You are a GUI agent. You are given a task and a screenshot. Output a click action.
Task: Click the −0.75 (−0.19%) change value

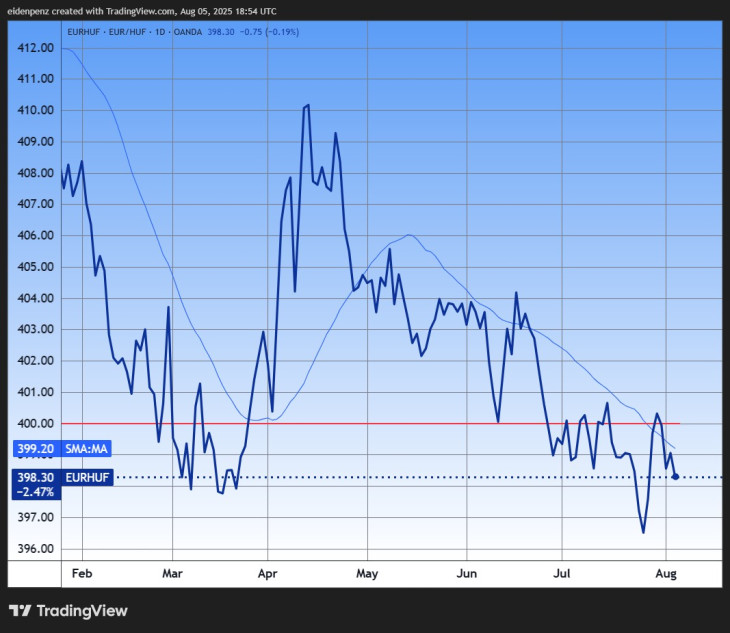[269, 32]
